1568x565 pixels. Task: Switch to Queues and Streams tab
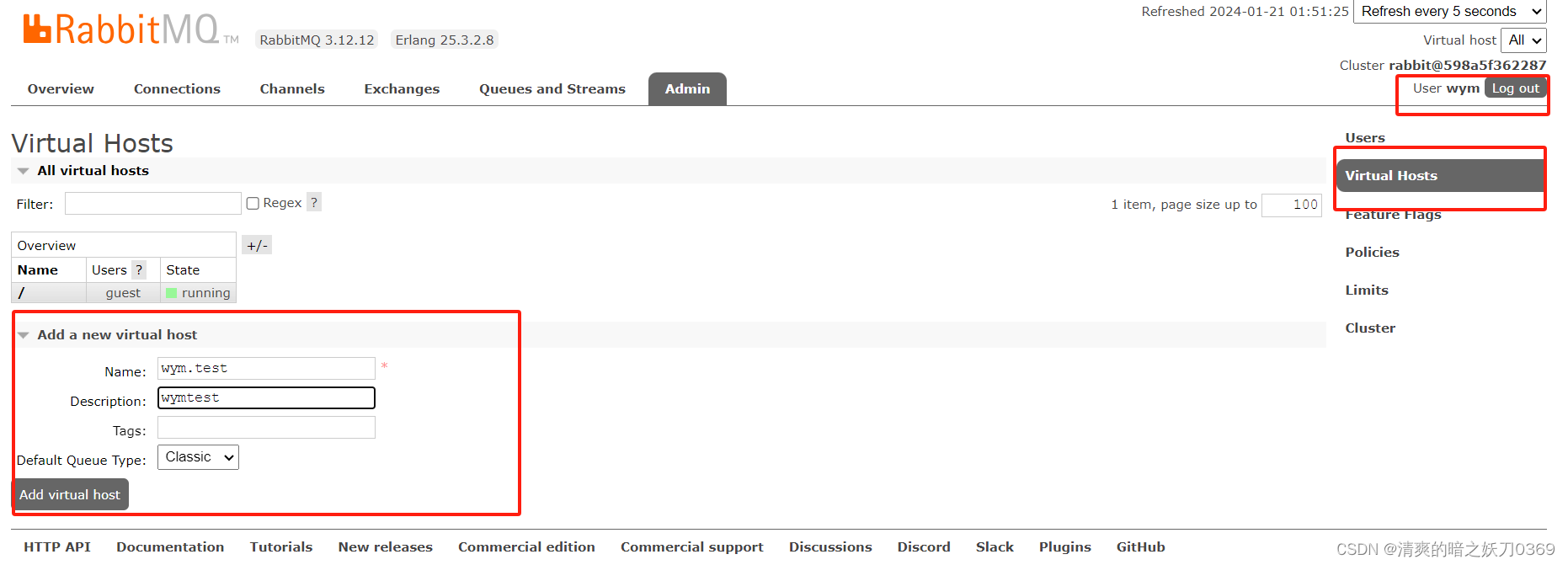[x=552, y=88]
